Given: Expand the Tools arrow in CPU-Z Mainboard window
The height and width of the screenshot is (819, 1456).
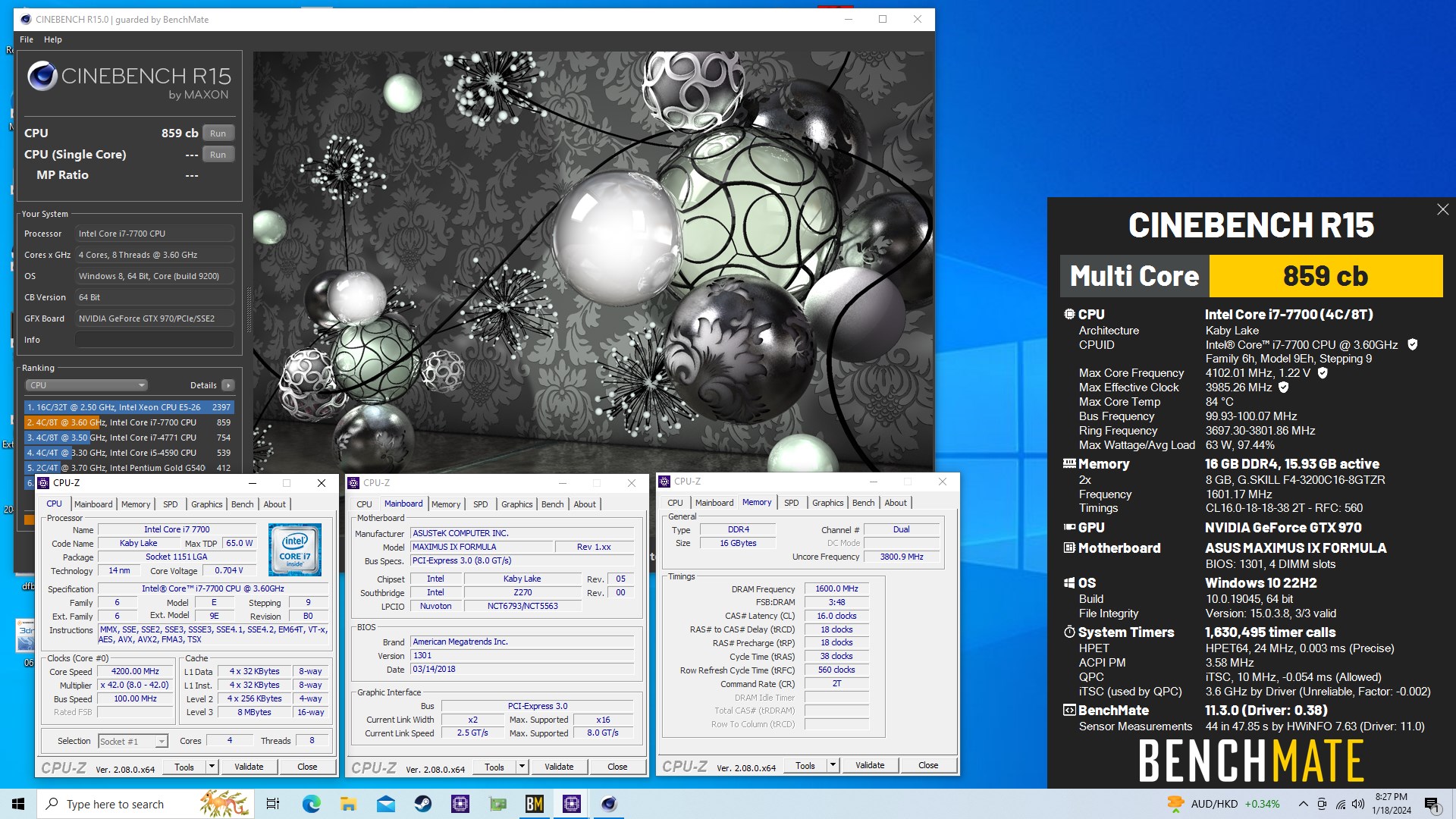Looking at the screenshot, I should pyautogui.click(x=522, y=767).
